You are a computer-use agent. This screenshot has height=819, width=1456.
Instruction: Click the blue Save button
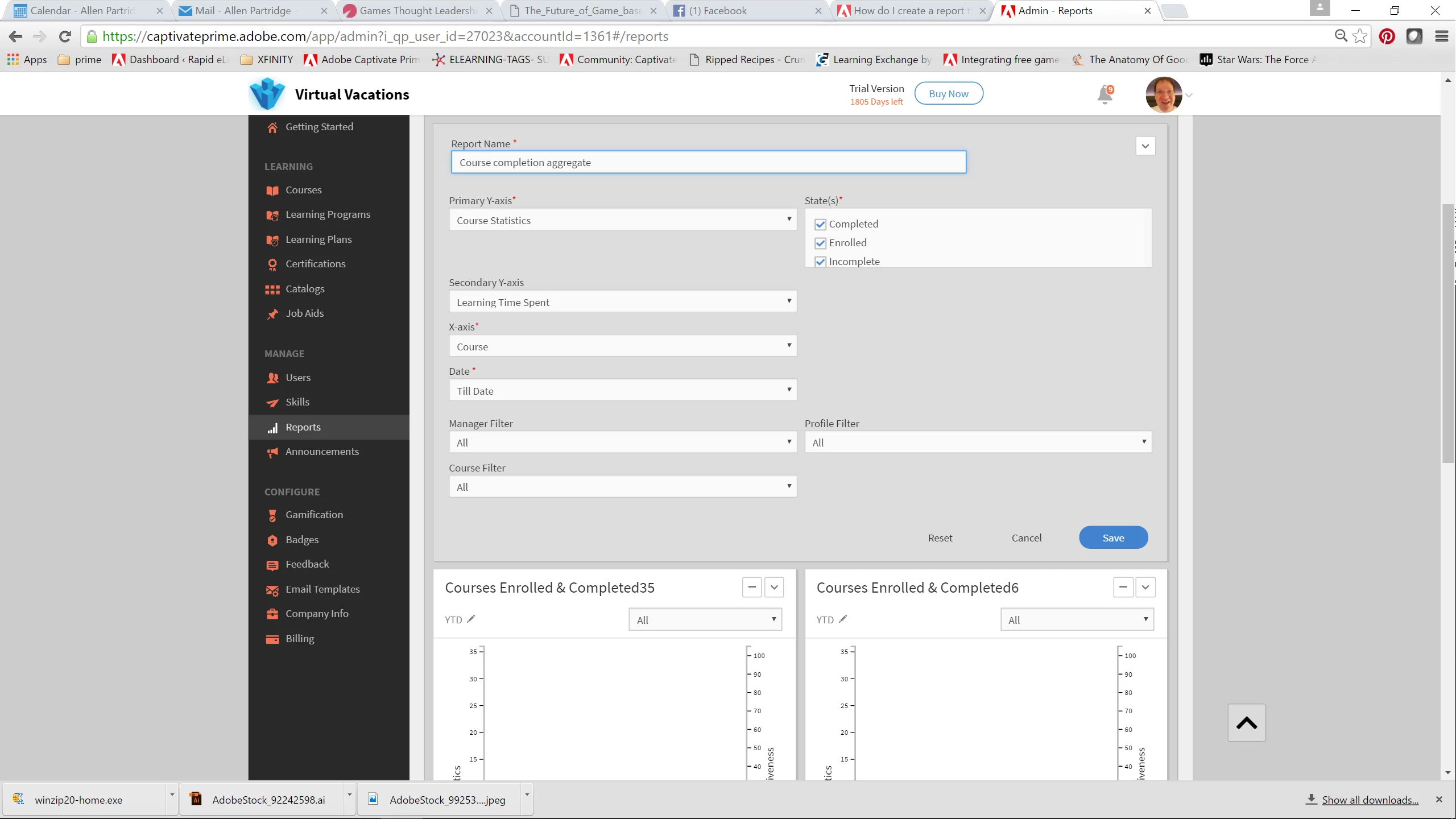1112,537
